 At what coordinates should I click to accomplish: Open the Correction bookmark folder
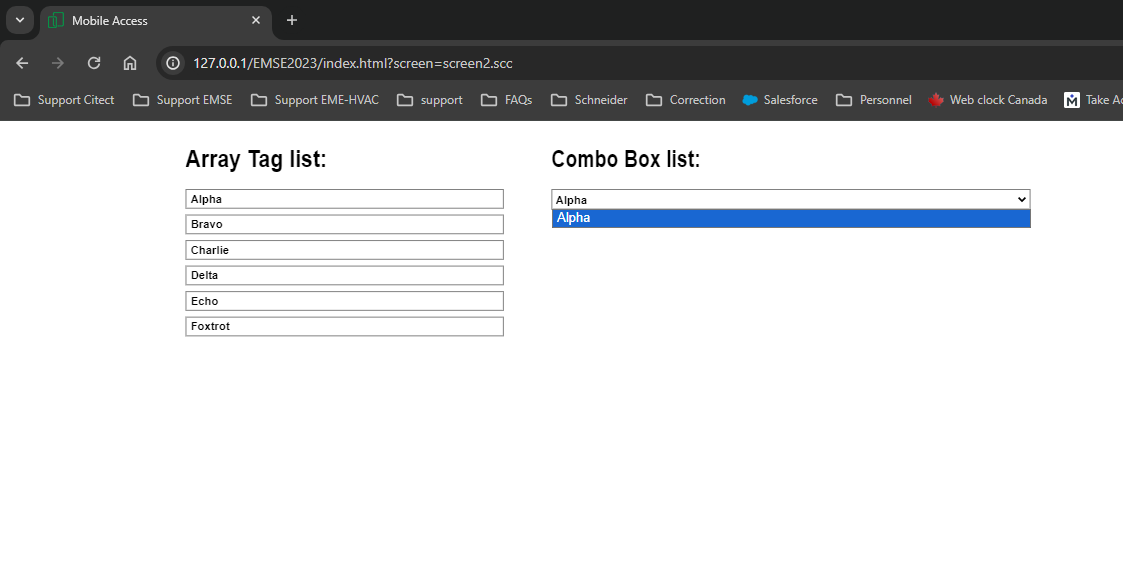click(685, 100)
